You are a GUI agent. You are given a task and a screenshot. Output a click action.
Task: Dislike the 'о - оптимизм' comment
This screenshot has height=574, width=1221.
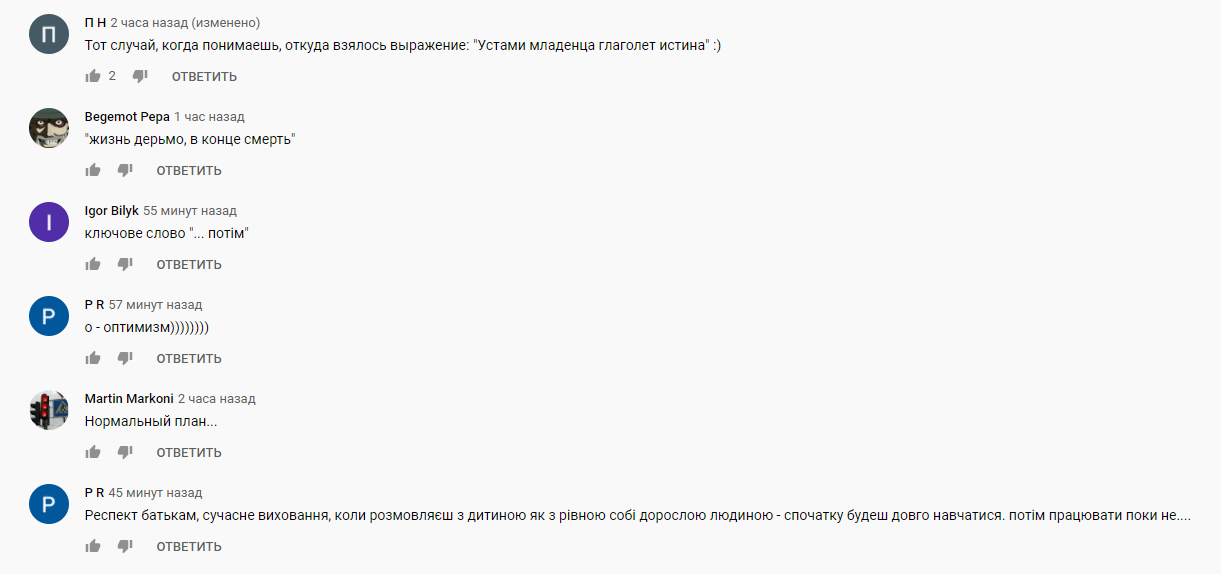point(125,358)
